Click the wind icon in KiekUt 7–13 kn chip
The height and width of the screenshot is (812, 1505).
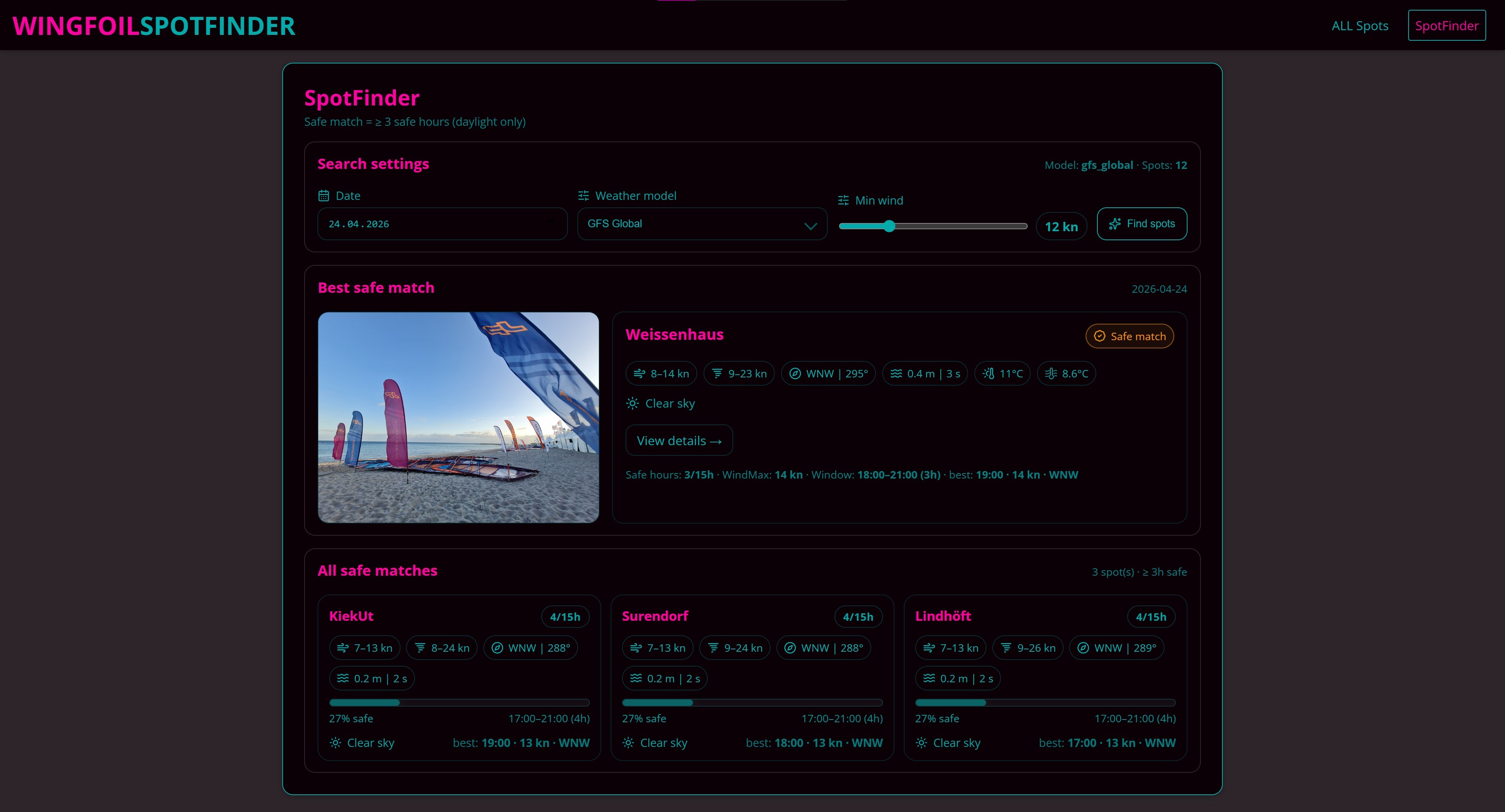(343, 648)
